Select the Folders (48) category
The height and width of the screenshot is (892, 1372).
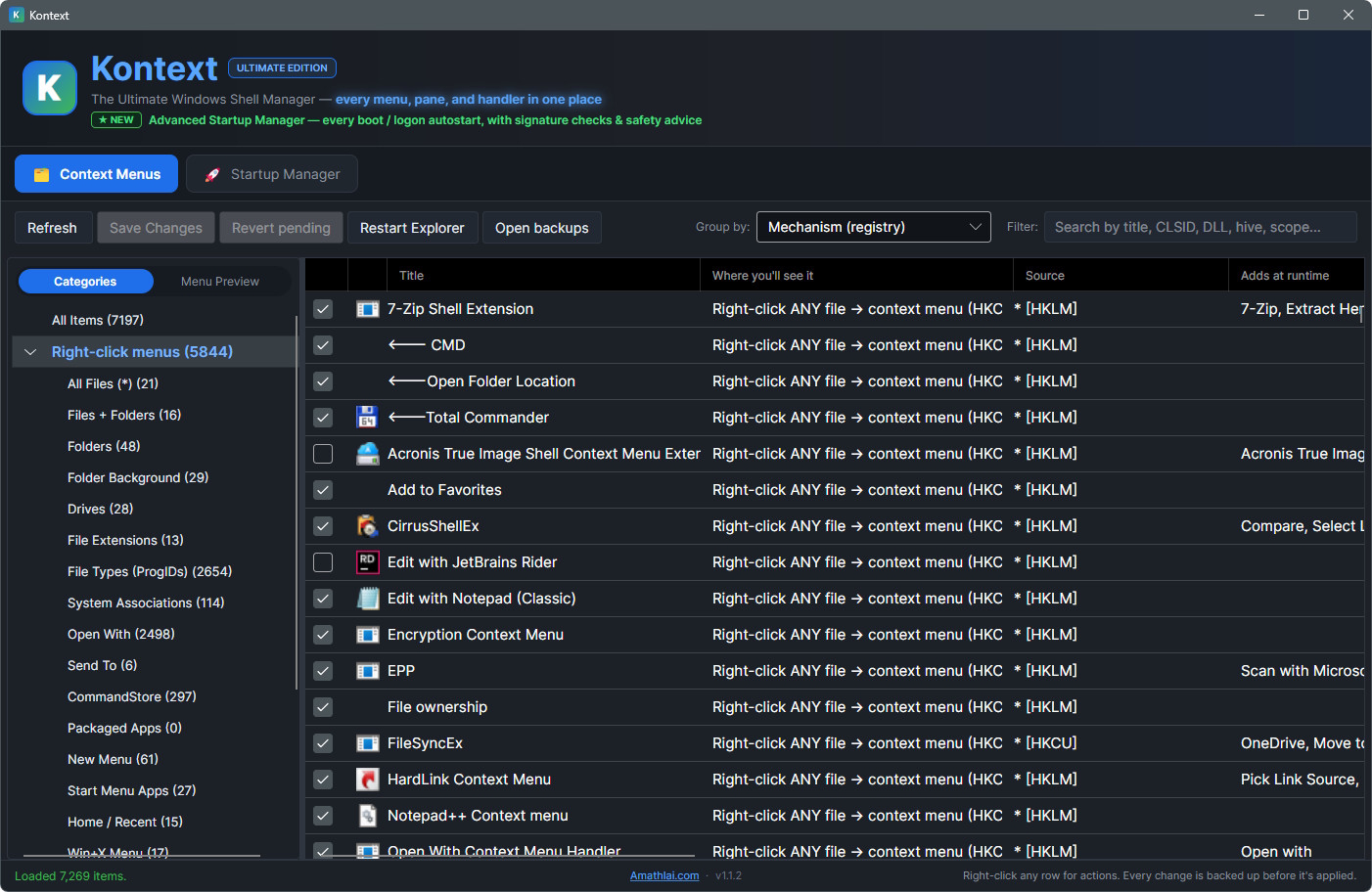(104, 446)
